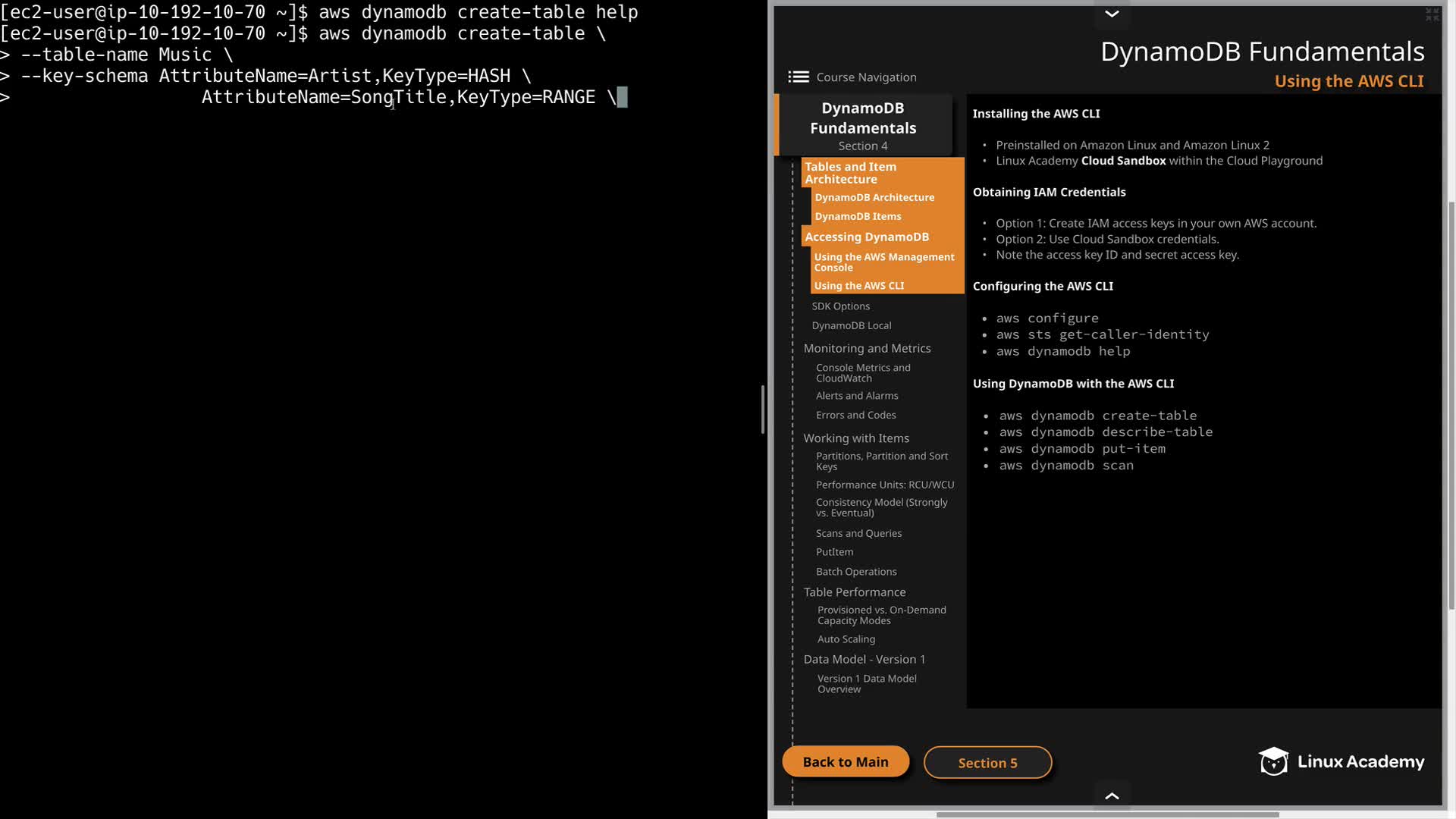Collapse panel with top chevron down arrow
The height and width of the screenshot is (819, 1456).
tap(1112, 14)
